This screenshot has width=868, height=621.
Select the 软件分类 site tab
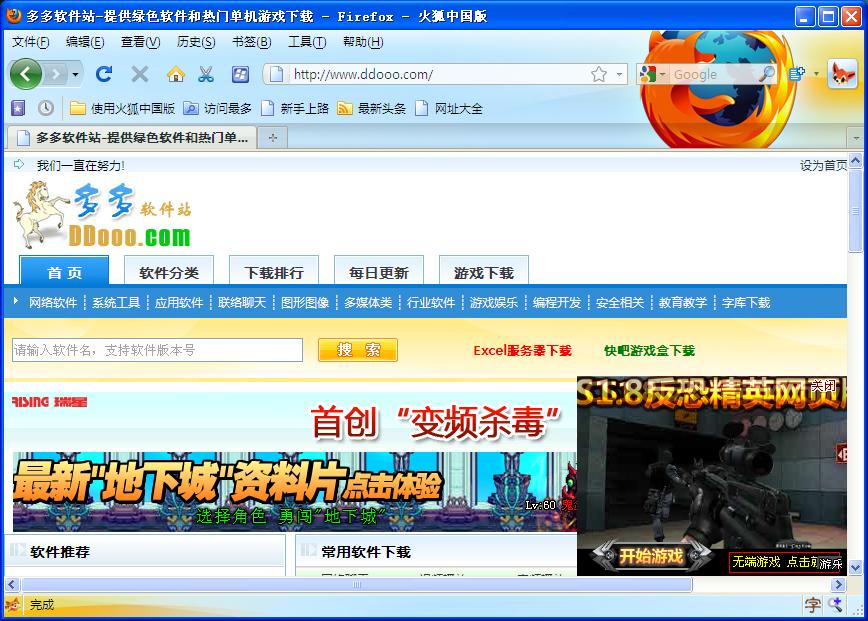(x=169, y=271)
